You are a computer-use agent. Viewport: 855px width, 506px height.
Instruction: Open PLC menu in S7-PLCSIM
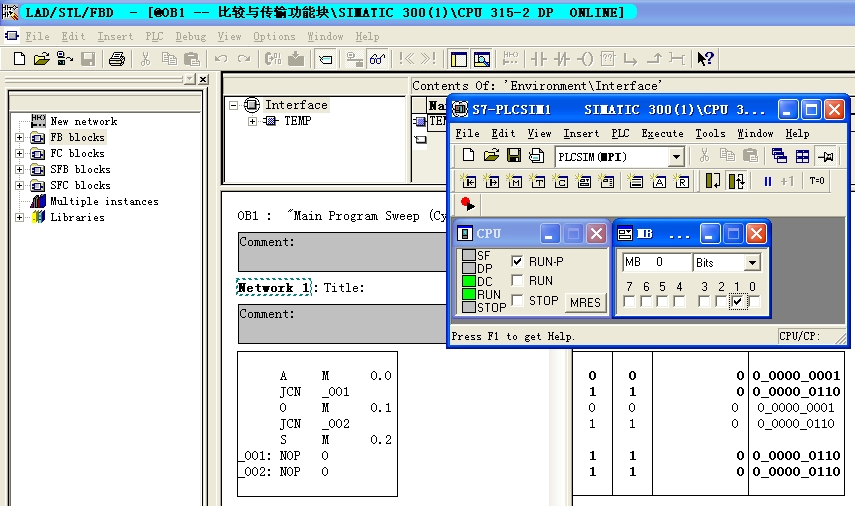[x=620, y=134]
